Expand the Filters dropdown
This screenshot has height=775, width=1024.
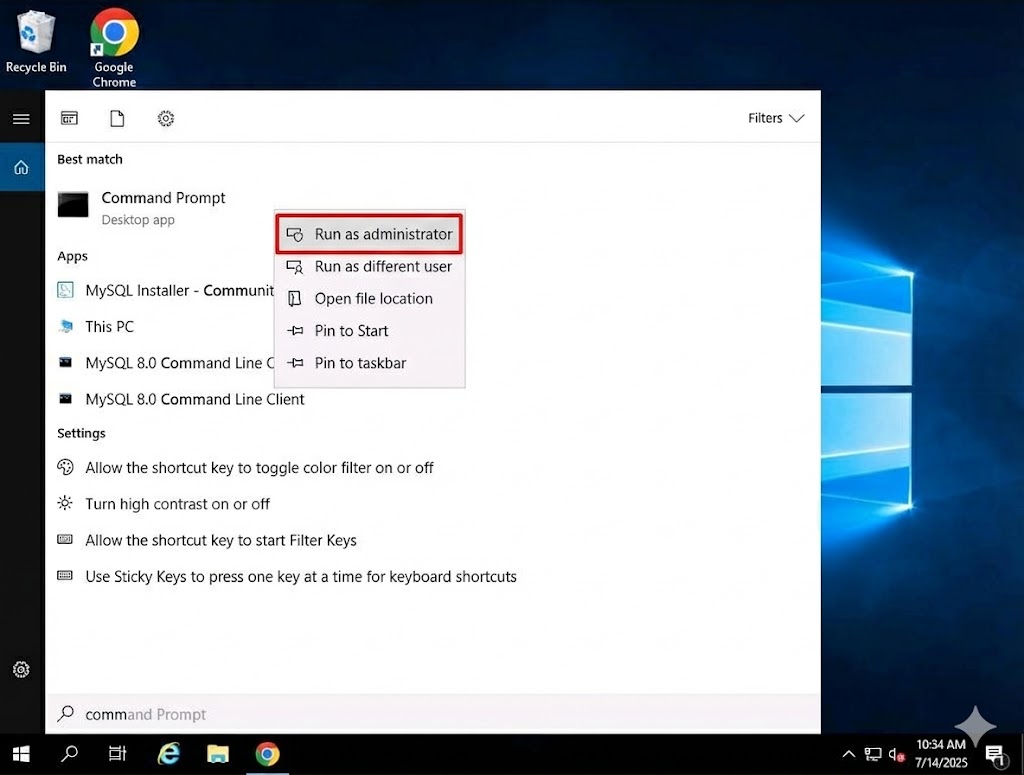click(776, 118)
